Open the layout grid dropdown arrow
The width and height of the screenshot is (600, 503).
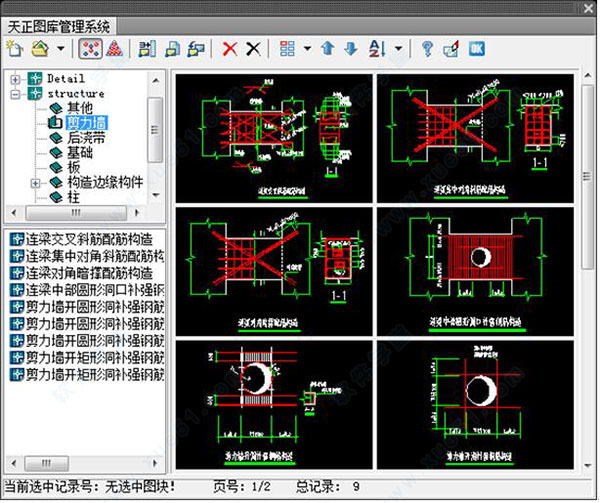[x=306, y=48]
